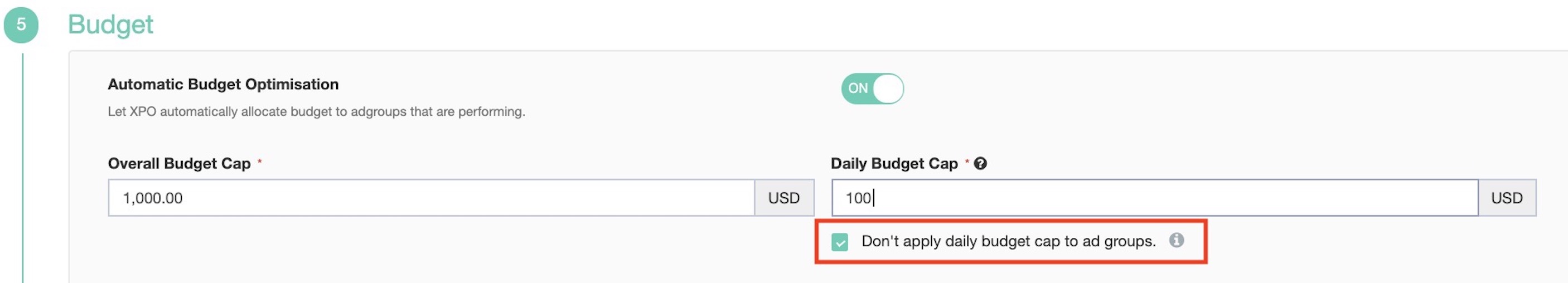
Task: Focus the Overall Budget Cap input field
Action: tap(432, 198)
